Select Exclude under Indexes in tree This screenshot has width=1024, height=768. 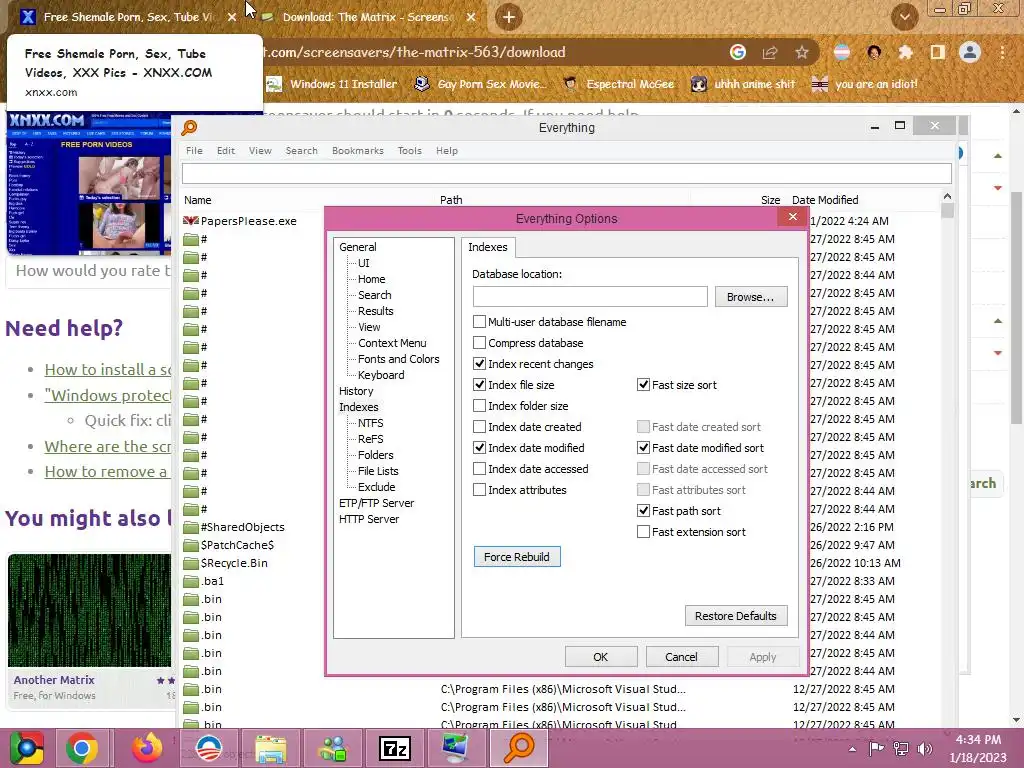(376, 487)
